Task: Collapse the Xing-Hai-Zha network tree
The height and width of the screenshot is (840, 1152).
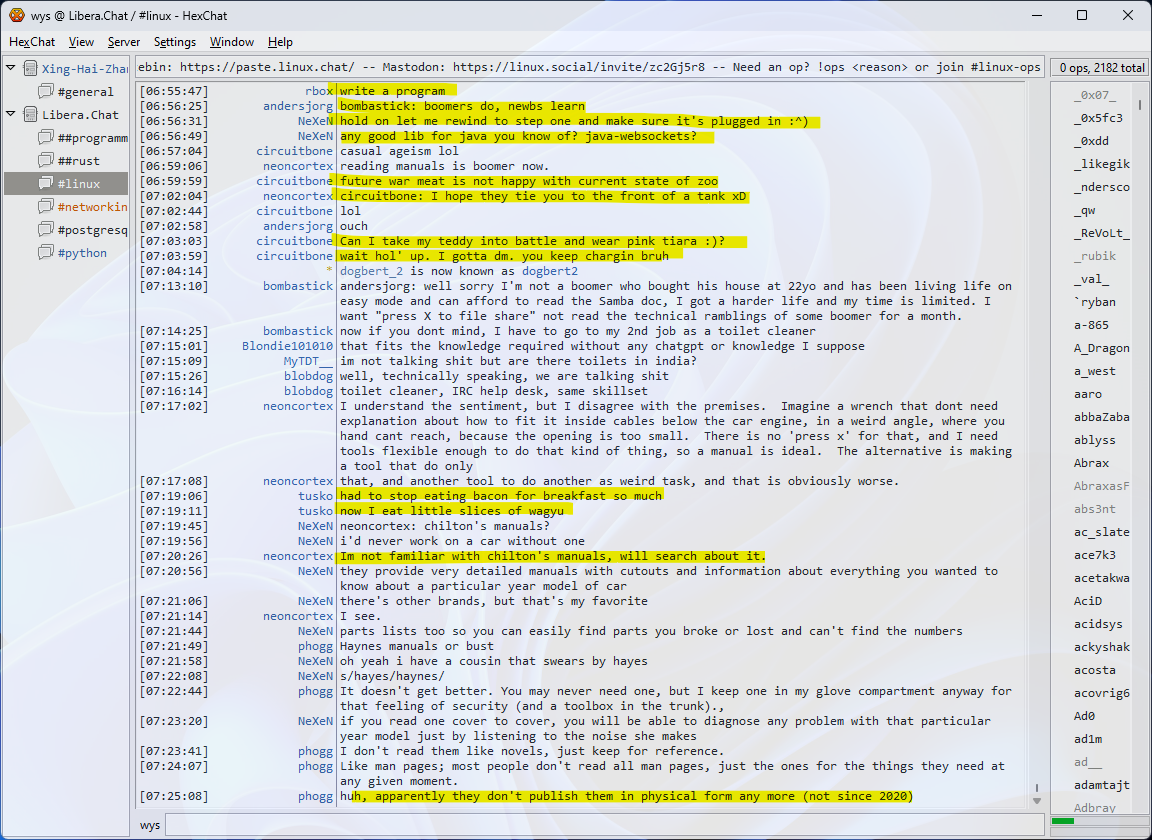Action: (x=11, y=69)
